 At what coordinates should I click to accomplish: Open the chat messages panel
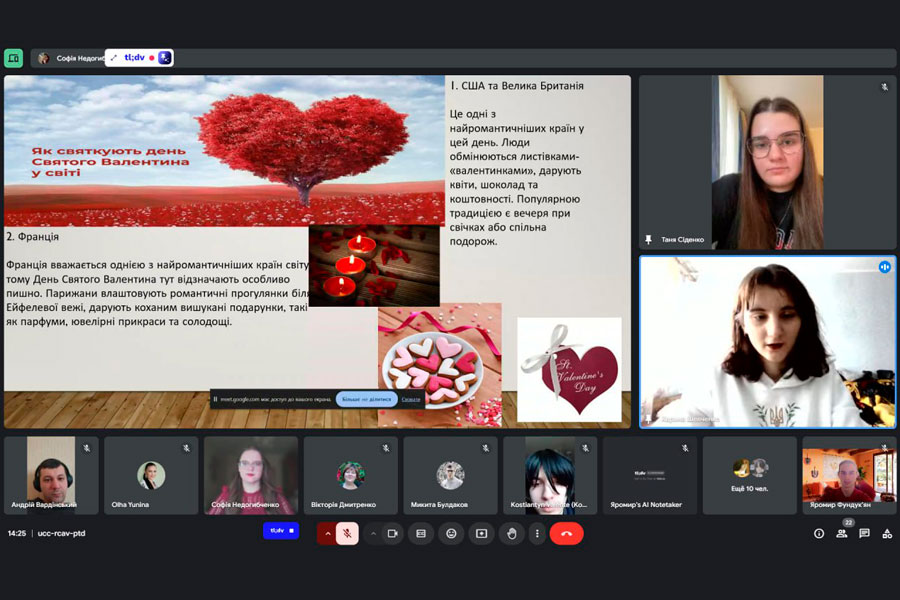pyautogui.click(x=864, y=534)
